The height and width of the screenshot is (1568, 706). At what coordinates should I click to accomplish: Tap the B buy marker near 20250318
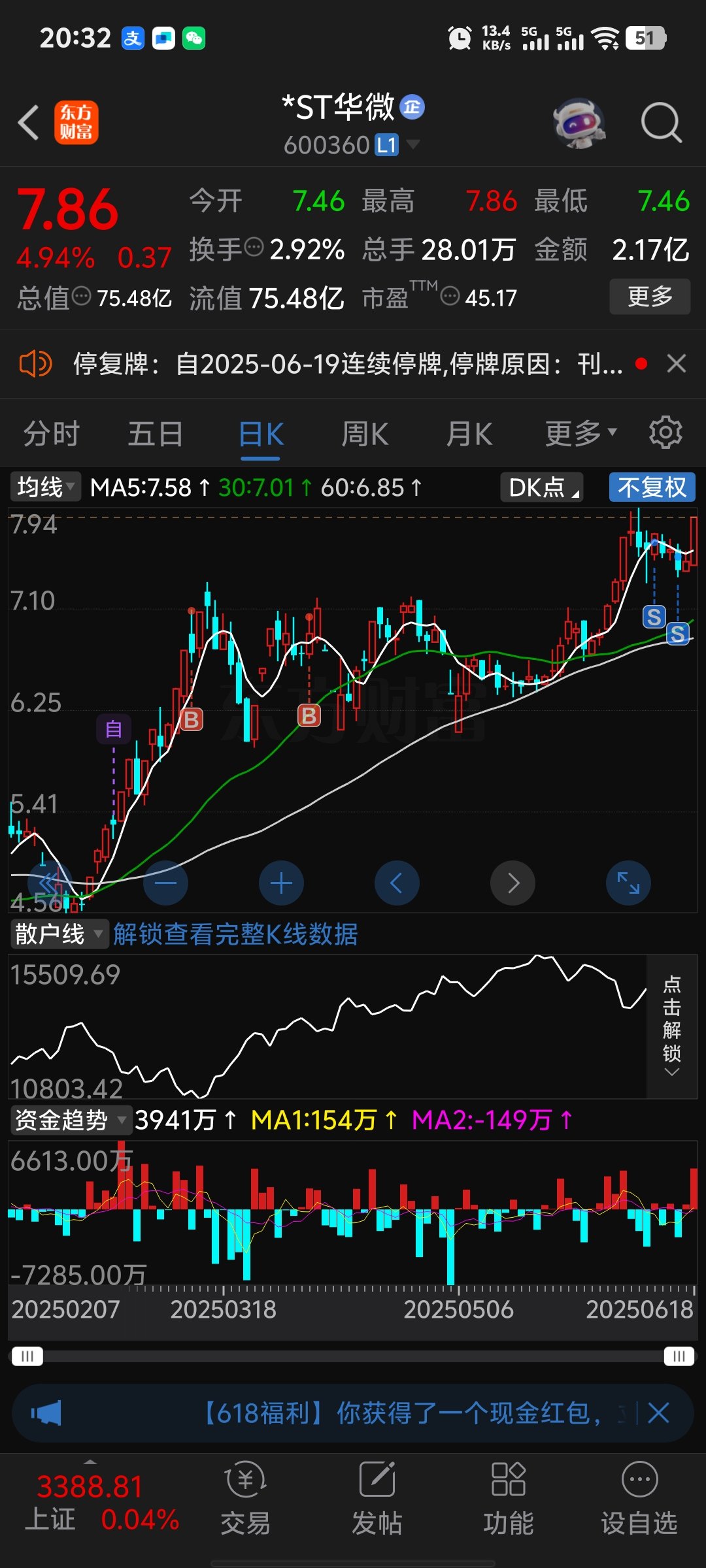(x=191, y=719)
